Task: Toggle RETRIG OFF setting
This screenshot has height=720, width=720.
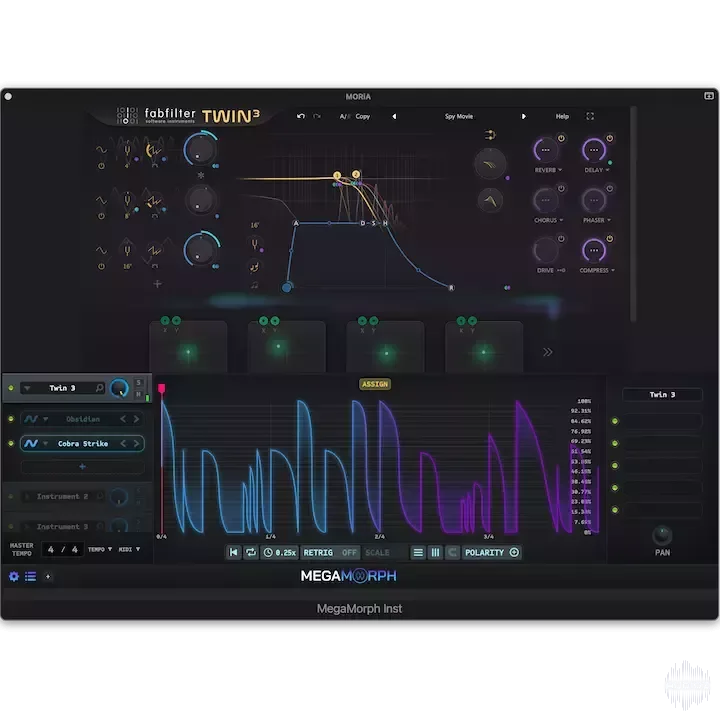Action: [x=330, y=552]
